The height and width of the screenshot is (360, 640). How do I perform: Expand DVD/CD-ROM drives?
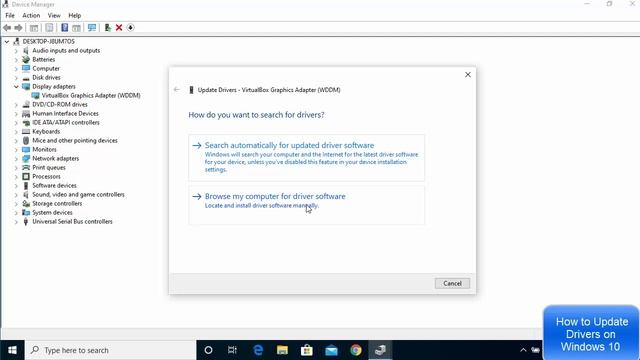point(16,104)
